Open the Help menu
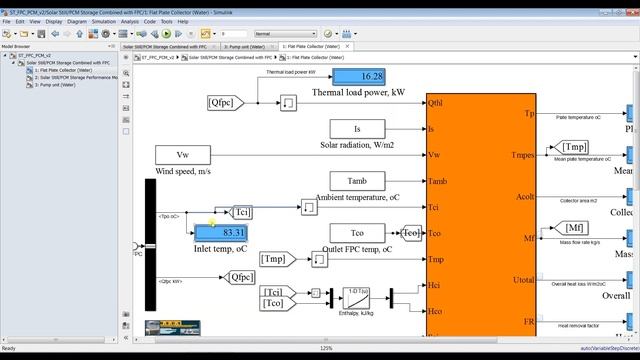Screen dimensions: 640x360 click(183, 22)
